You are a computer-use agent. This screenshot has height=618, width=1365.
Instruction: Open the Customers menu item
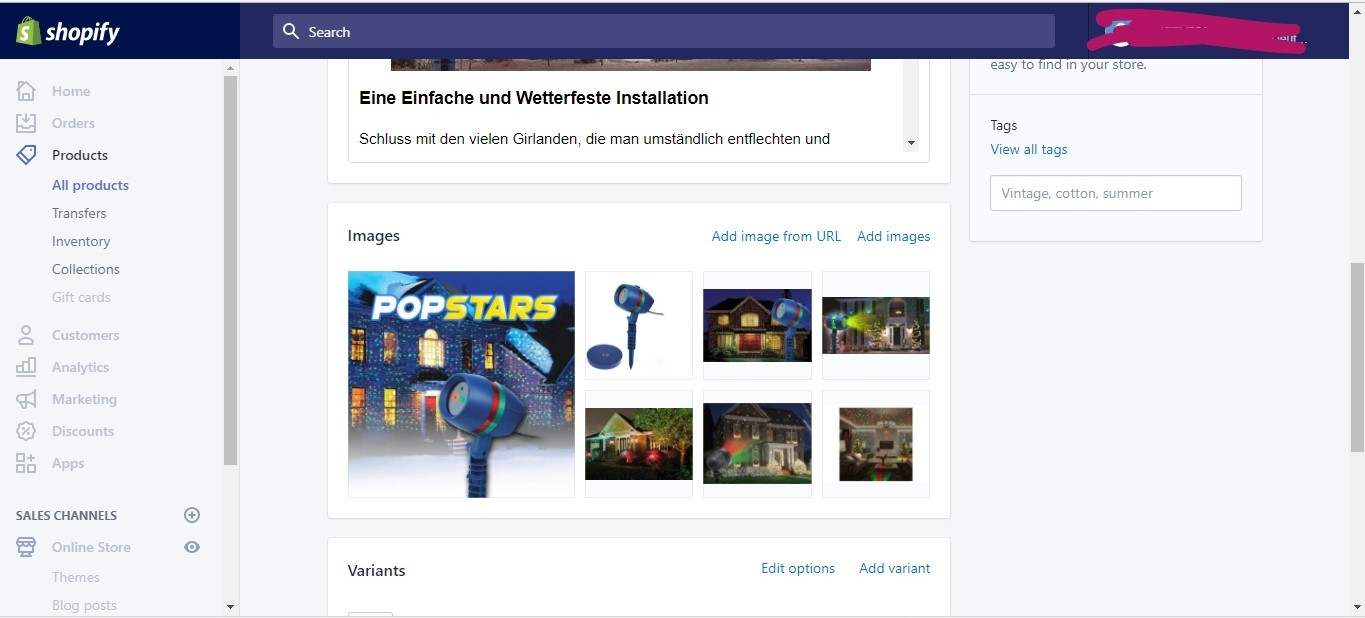85,335
